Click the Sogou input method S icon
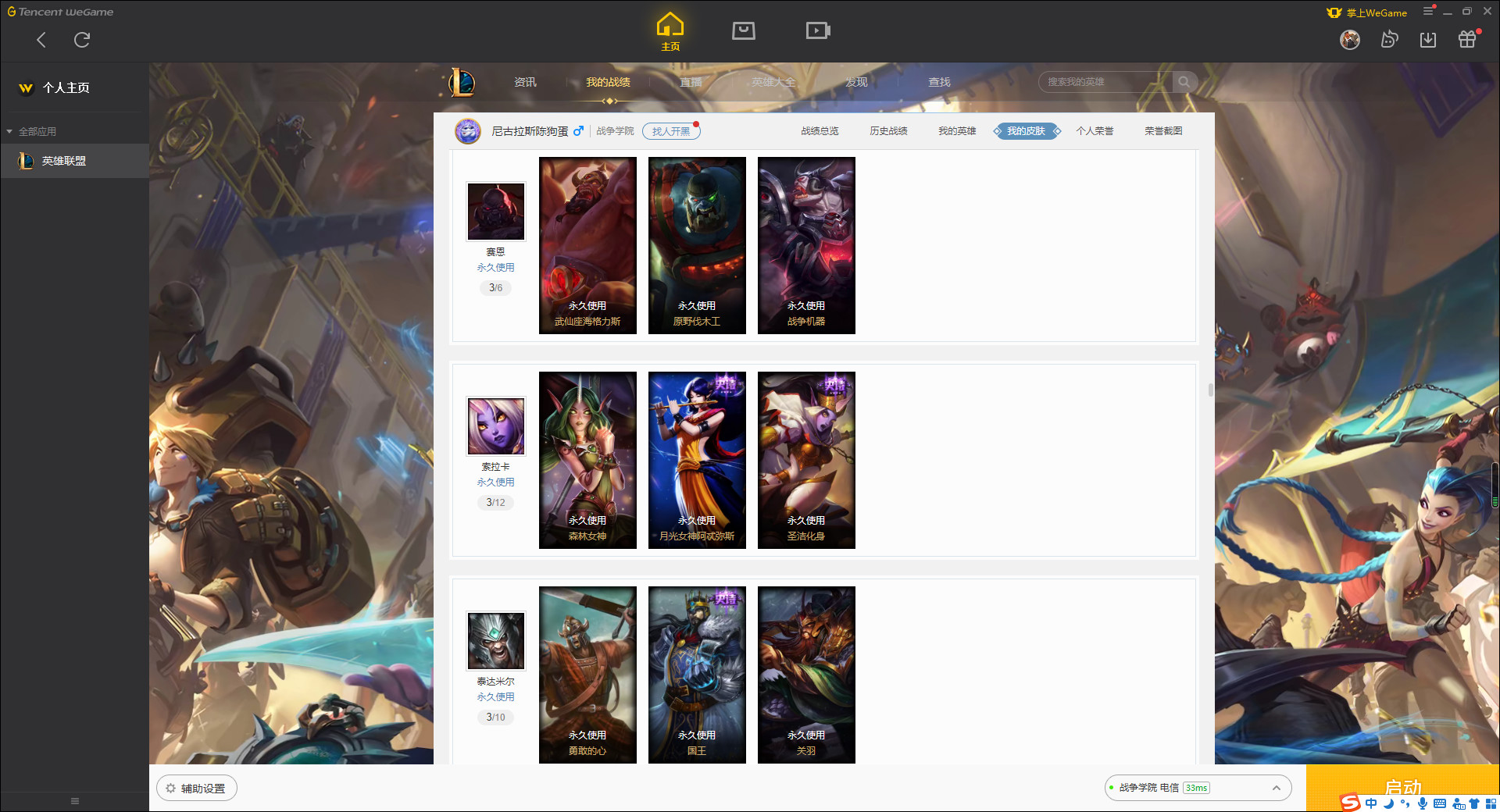This screenshot has width=1500, height=812. [x=1350, y=803]
